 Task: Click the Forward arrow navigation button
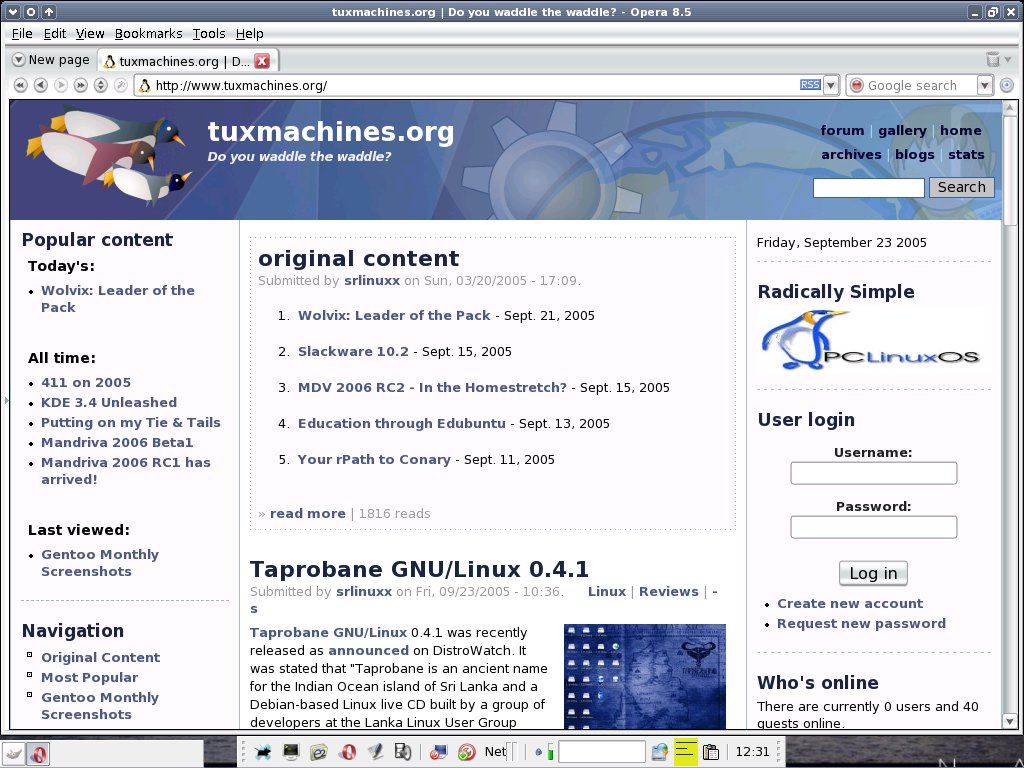click(x=61, y=86)
